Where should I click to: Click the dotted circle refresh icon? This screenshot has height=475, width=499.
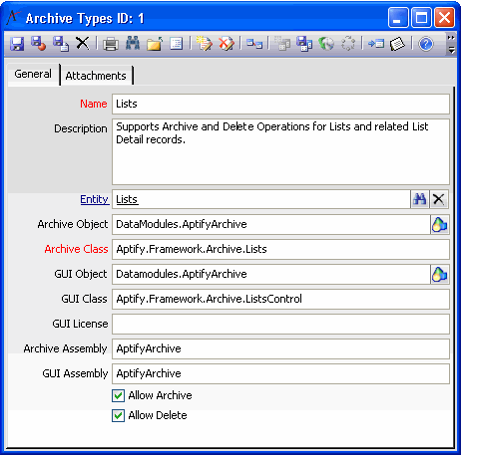pyautogui.click(x=348, y=44)
